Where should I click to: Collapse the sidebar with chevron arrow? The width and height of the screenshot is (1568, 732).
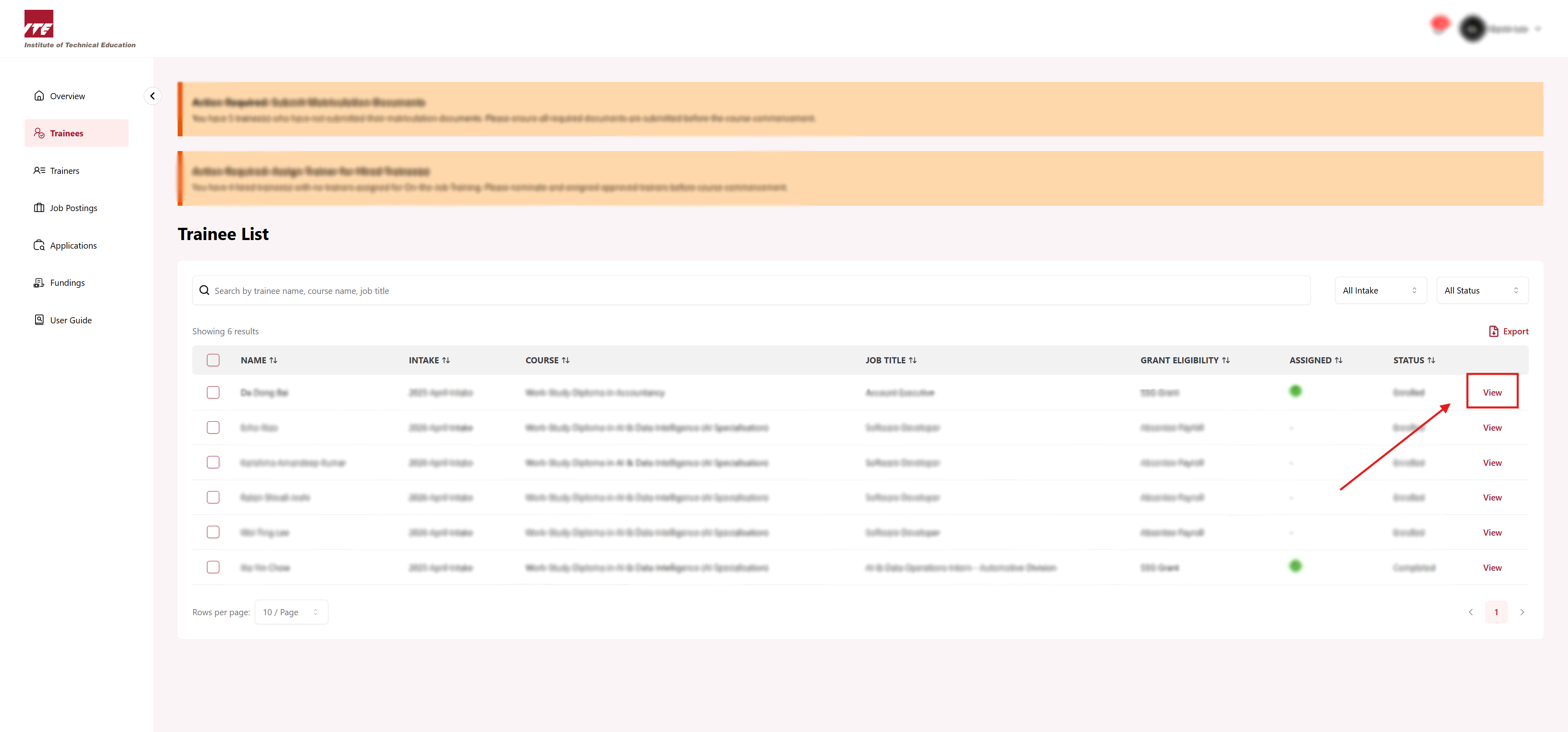(x=152, y=96)
